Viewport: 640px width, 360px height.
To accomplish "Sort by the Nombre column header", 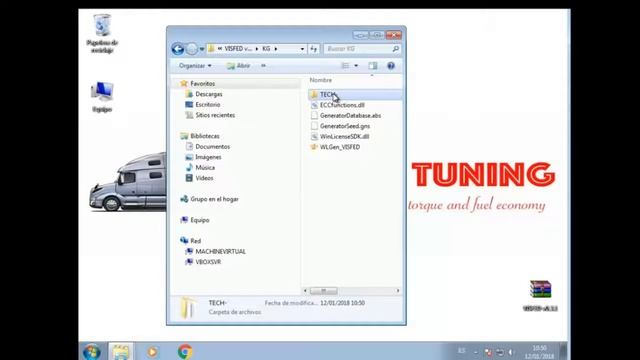I will click(x=321, y=80).
